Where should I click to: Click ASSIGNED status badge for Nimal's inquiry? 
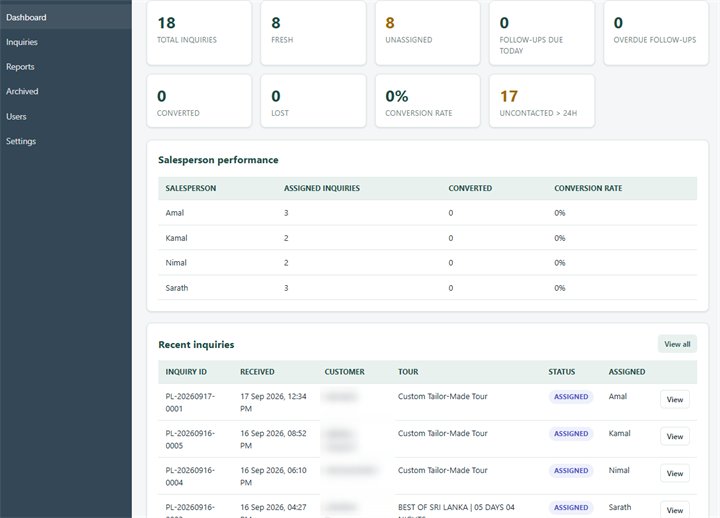[x=571, y=471]
